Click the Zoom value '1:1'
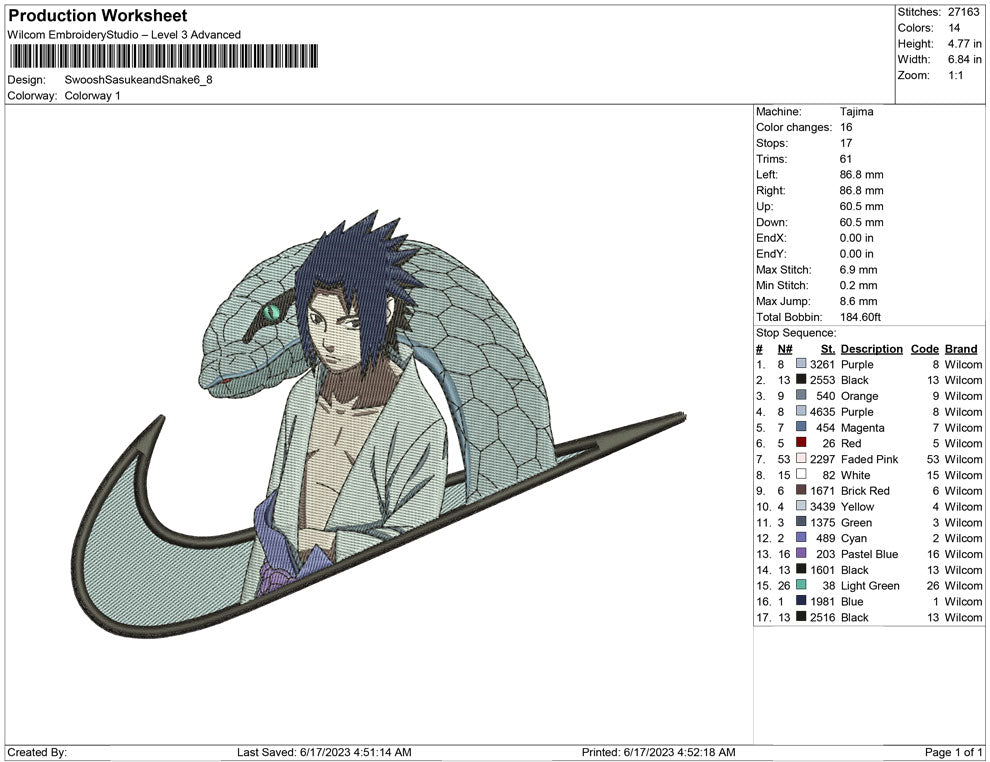 tap(956, 75)
